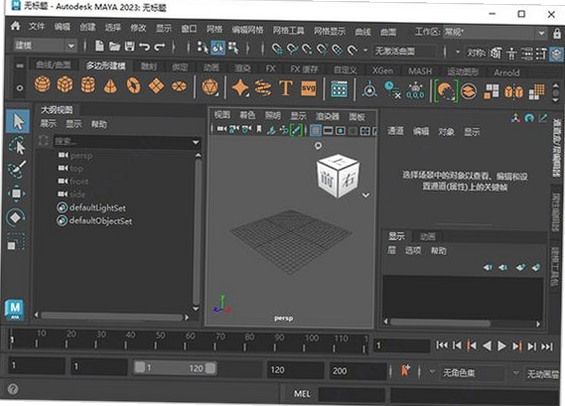Click the help question mark icon

[13, 389]
